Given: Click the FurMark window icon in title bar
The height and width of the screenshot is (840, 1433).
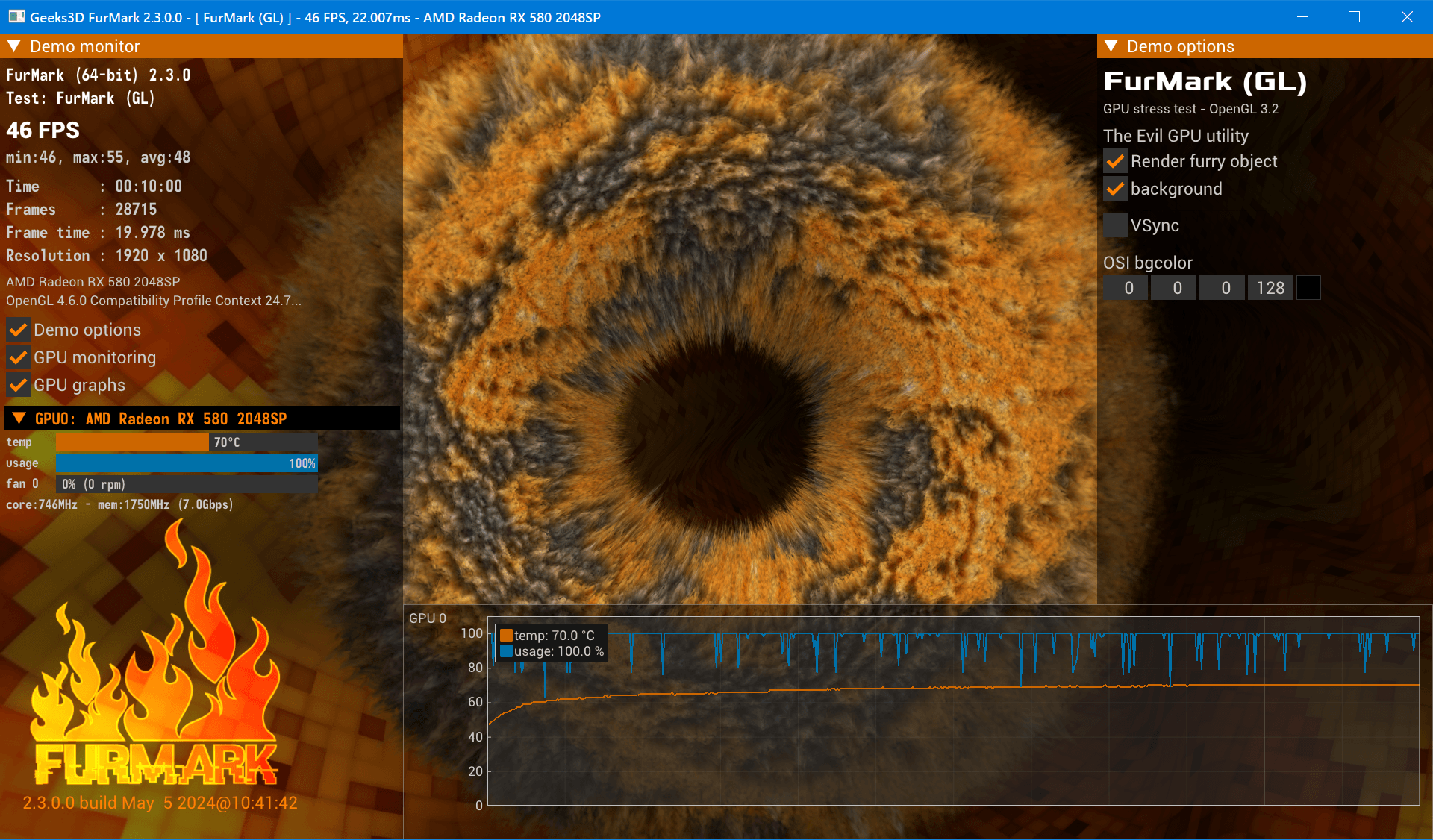Looking at the screenshot, I should click(16, 17).
